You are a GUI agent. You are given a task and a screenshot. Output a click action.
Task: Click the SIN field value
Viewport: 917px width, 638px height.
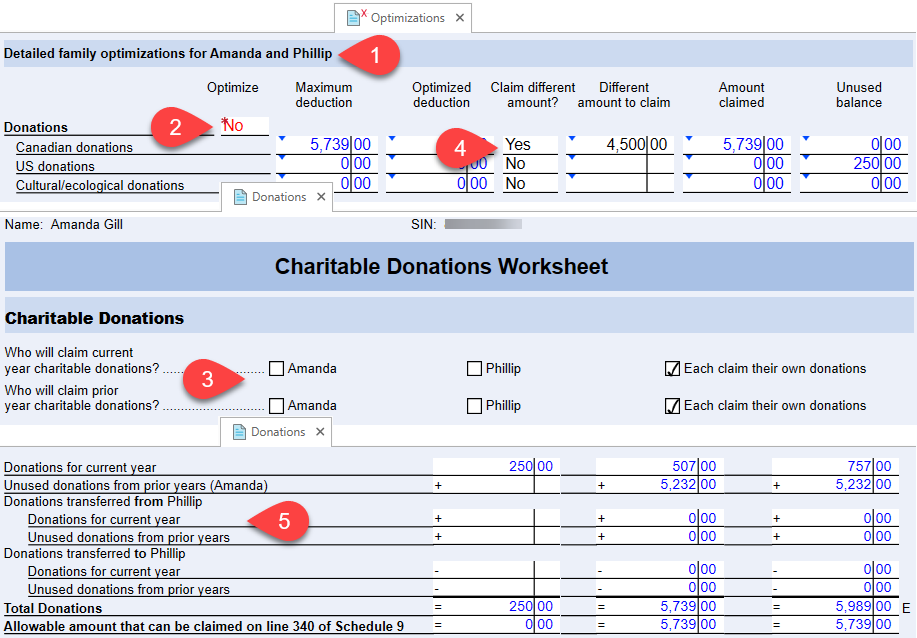483,225
